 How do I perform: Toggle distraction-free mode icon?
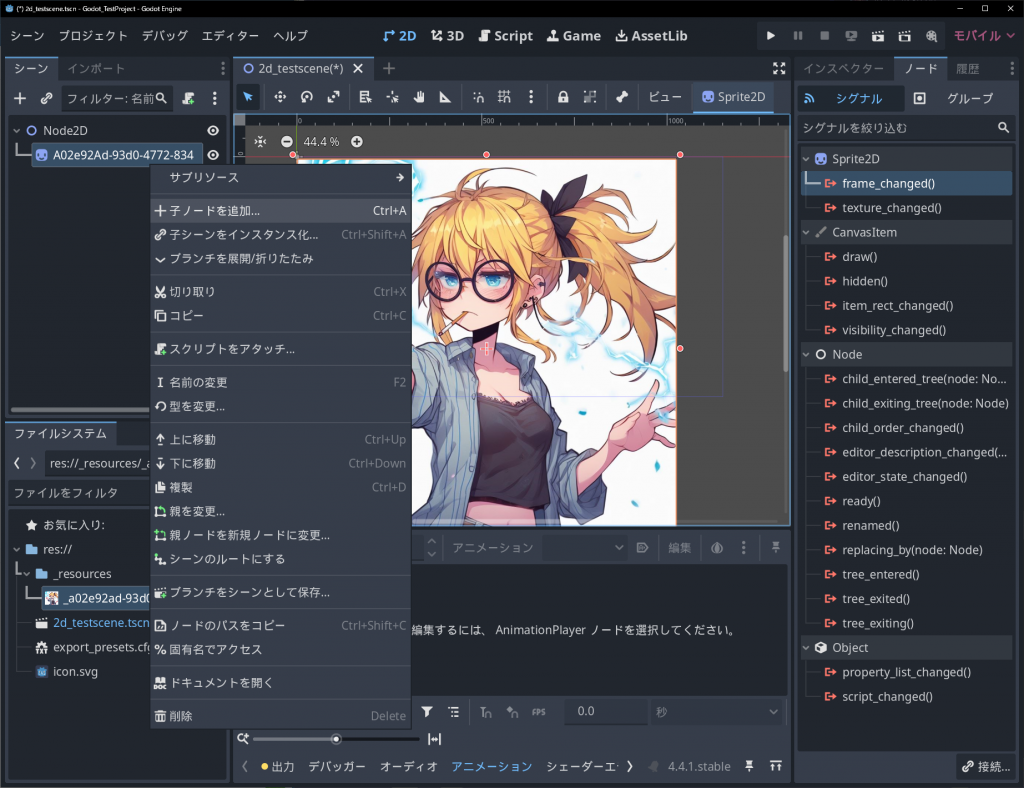(x=779, y=68)
